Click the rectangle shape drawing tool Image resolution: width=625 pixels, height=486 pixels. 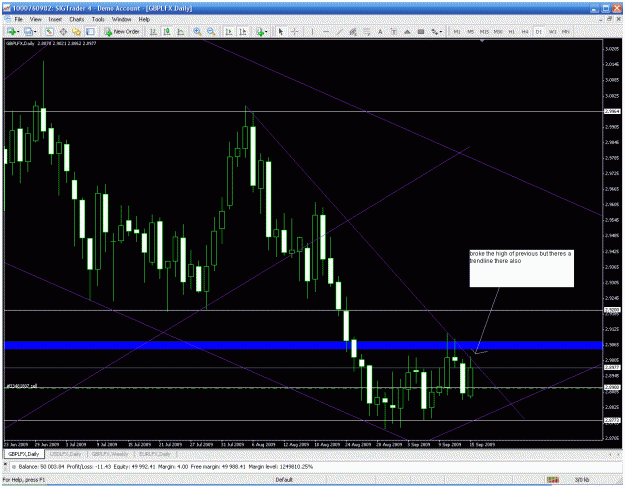tap(421, 31)
